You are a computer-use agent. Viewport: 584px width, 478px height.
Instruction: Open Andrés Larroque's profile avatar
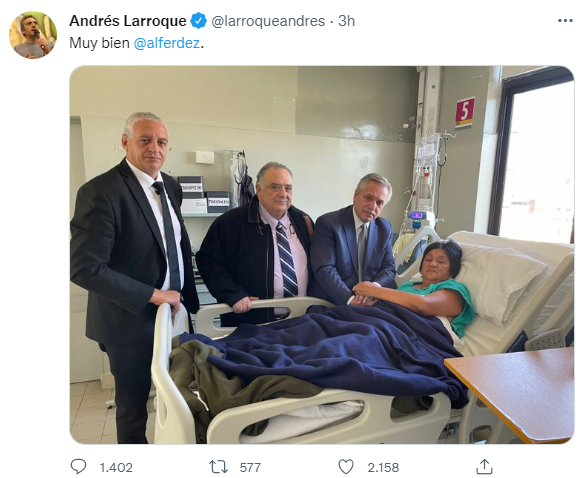click(33, 35)
